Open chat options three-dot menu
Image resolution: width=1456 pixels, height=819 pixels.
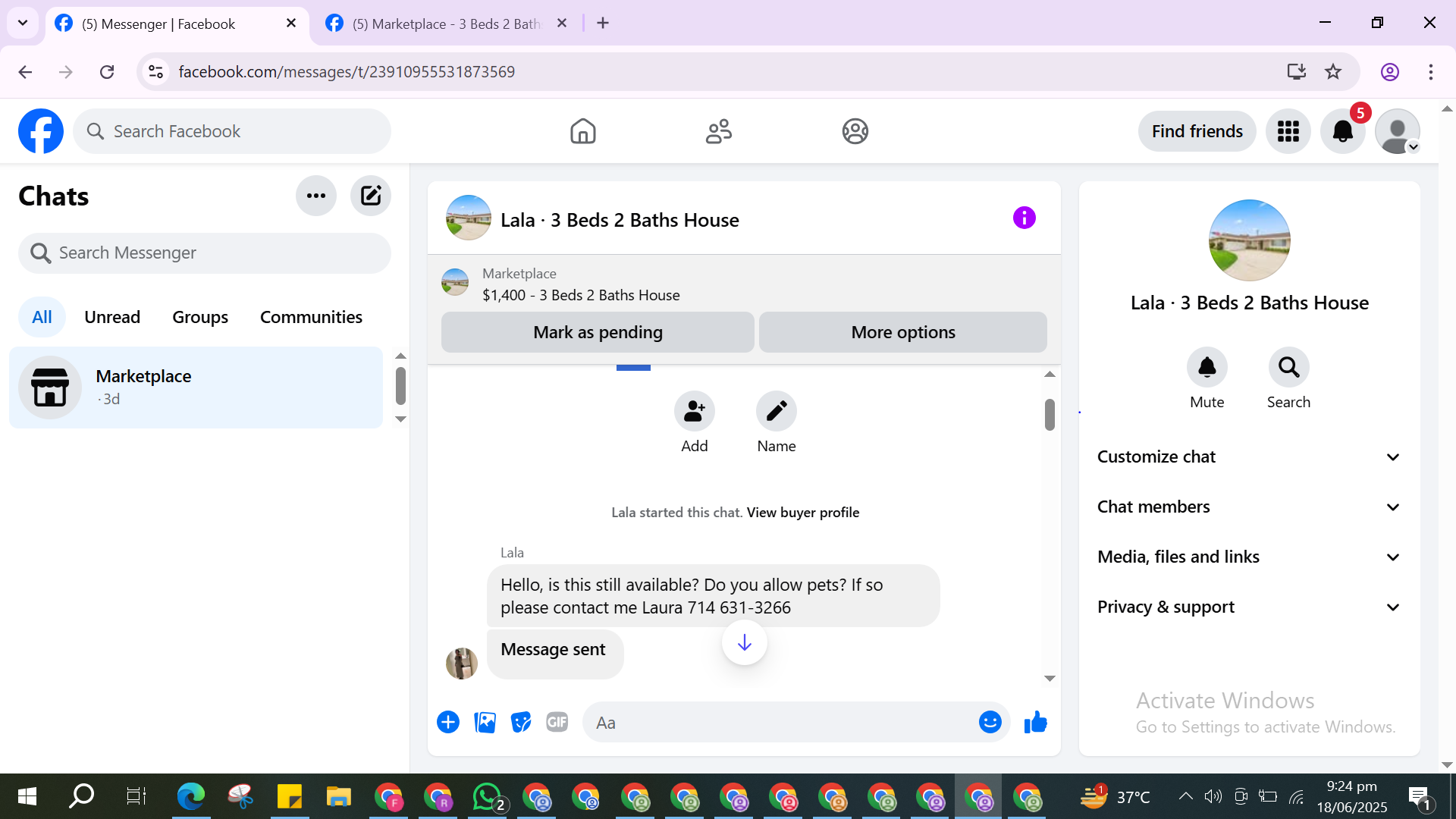pyautogui.click(x=316, y=196)
